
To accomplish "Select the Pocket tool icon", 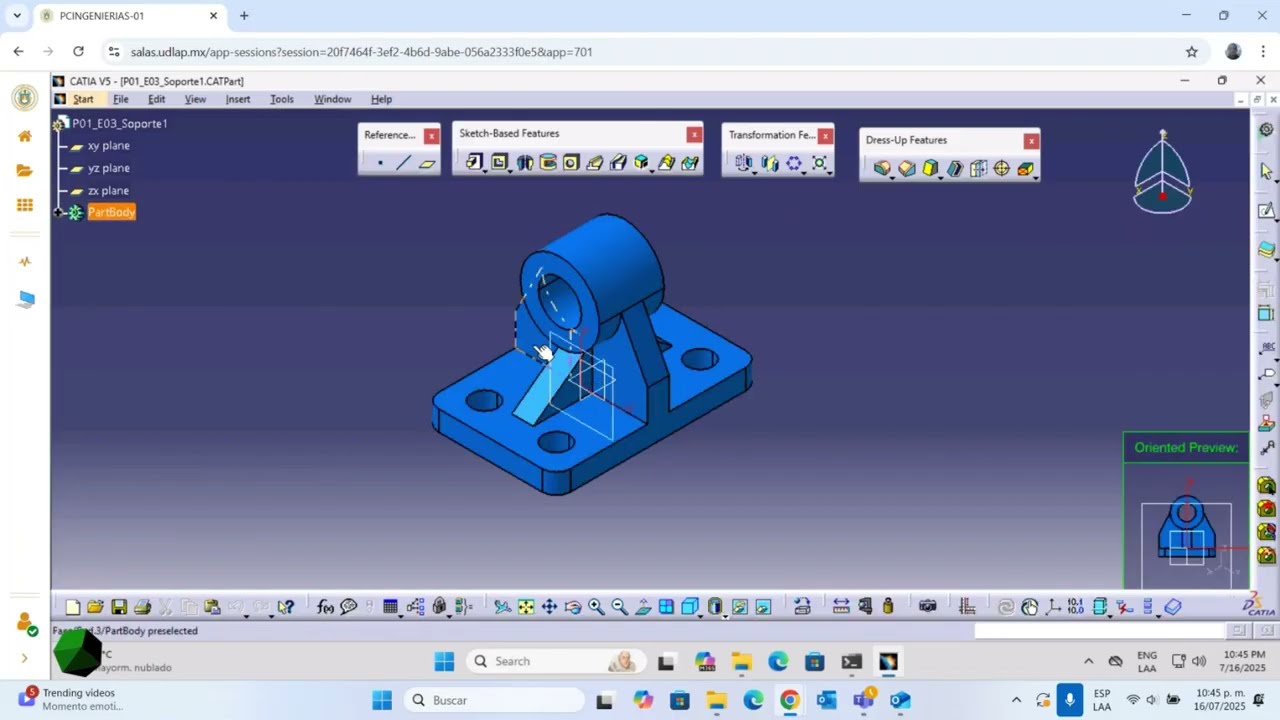I will click(x=499, y=162).
